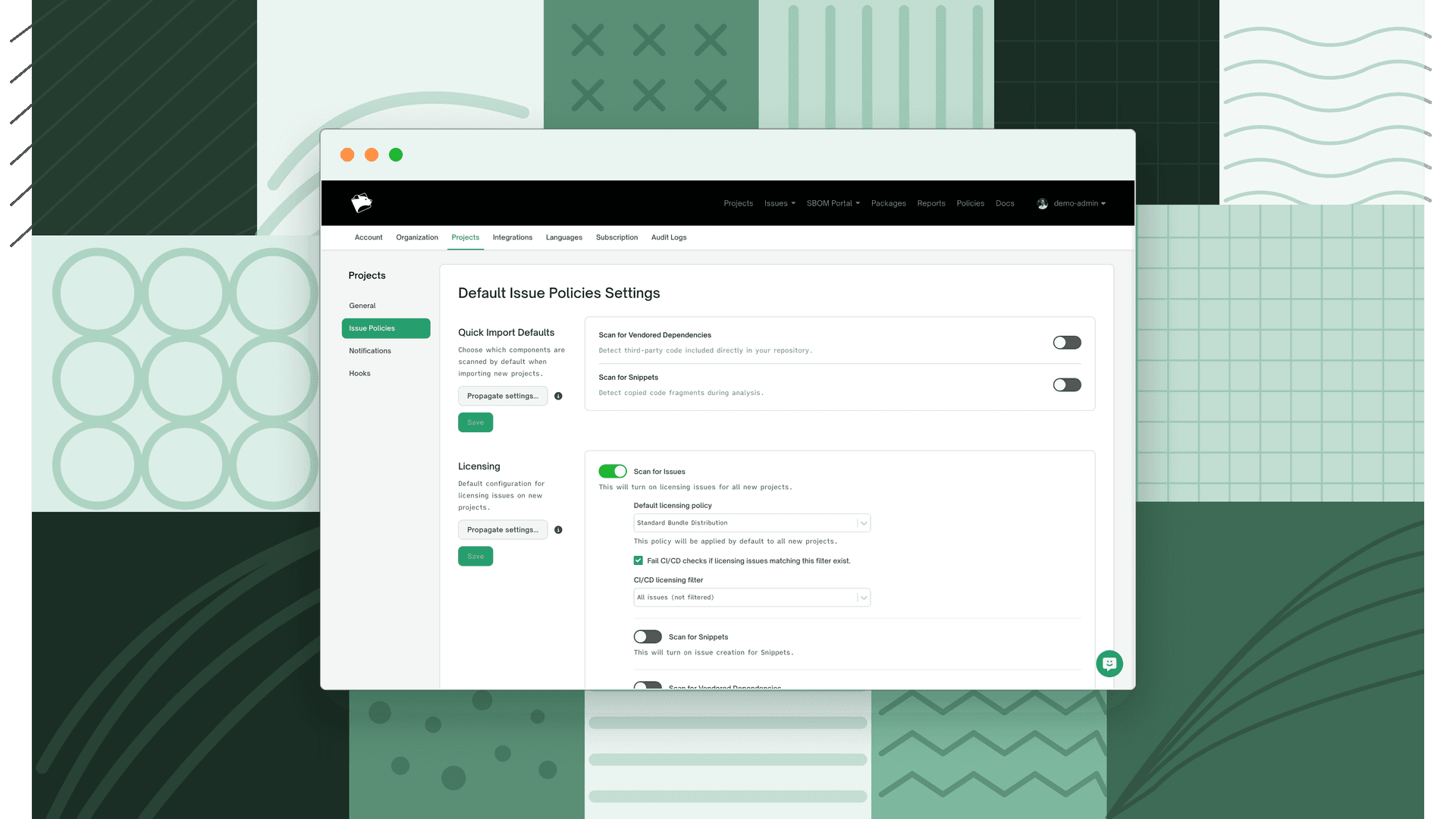This screenshot has width=1456, height=819.
Task: Save the Licensing settings
Action: 475,557
